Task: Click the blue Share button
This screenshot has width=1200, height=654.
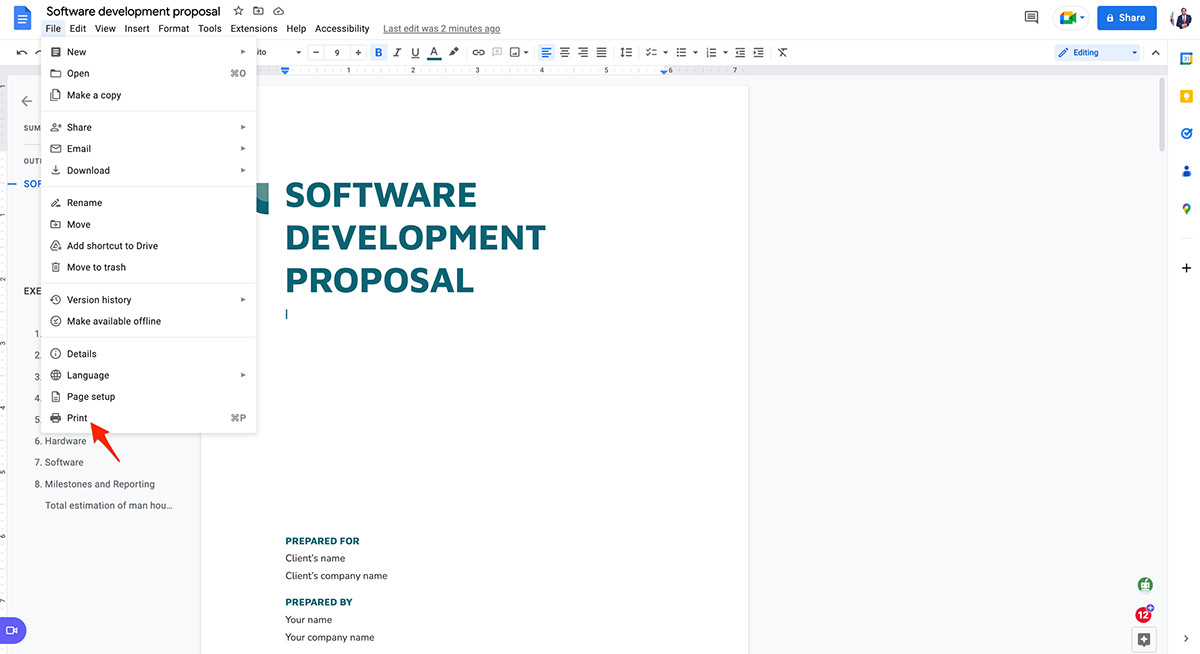Action: pos(1126,17)
